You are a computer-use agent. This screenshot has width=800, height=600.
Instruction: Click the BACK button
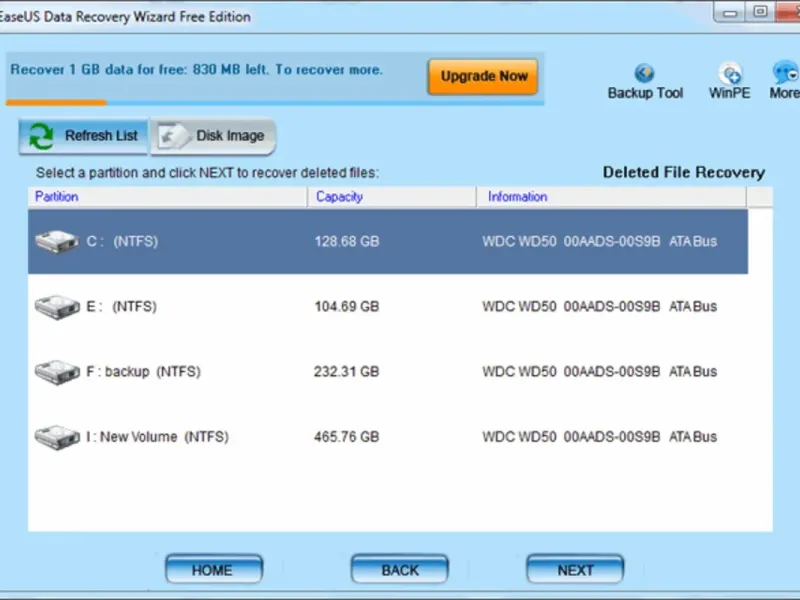[399, 569]
